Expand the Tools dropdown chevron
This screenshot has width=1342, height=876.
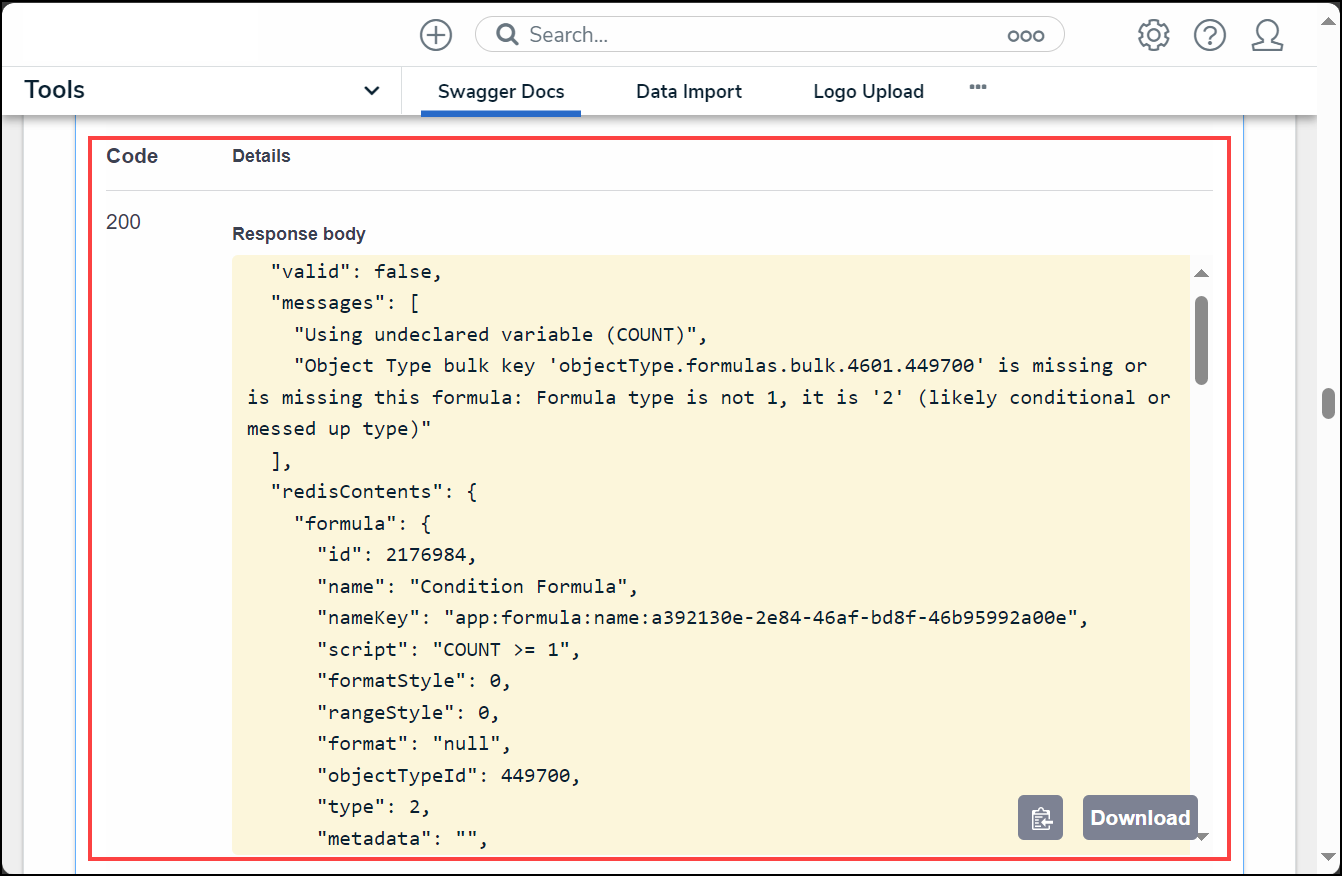coord(371,91)
